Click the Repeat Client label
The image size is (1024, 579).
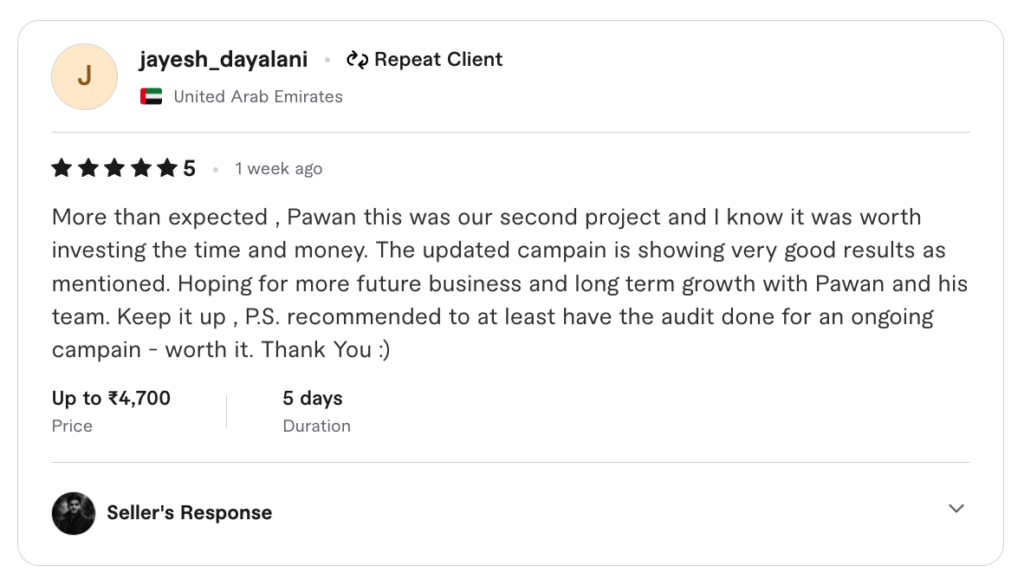(438, 60)
